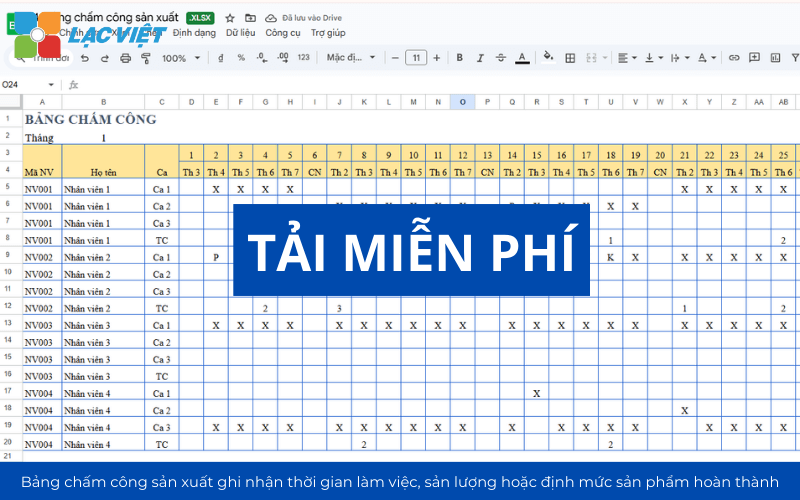Activate the Paint format roller icon
Screen dimensions: 800x500
146,58
